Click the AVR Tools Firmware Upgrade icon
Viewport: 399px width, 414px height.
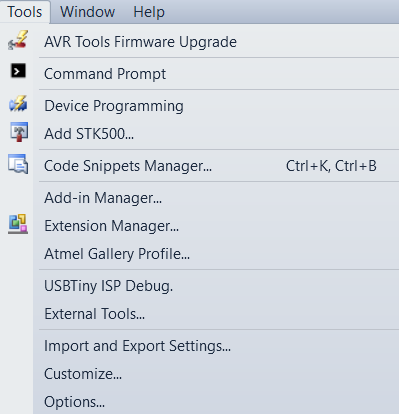(x=18, y=41)
